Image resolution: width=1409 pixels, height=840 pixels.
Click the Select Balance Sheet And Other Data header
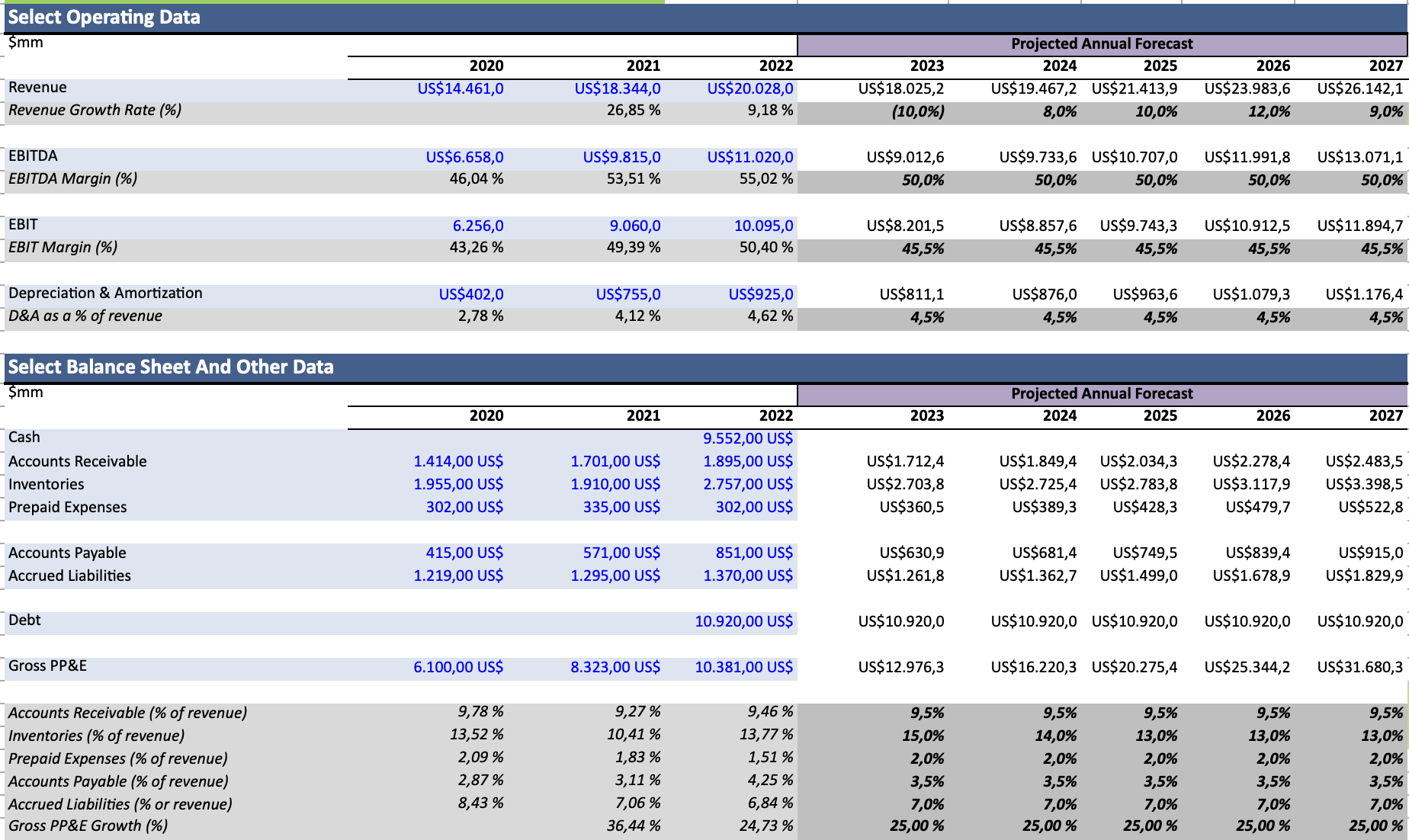[171, 367]
